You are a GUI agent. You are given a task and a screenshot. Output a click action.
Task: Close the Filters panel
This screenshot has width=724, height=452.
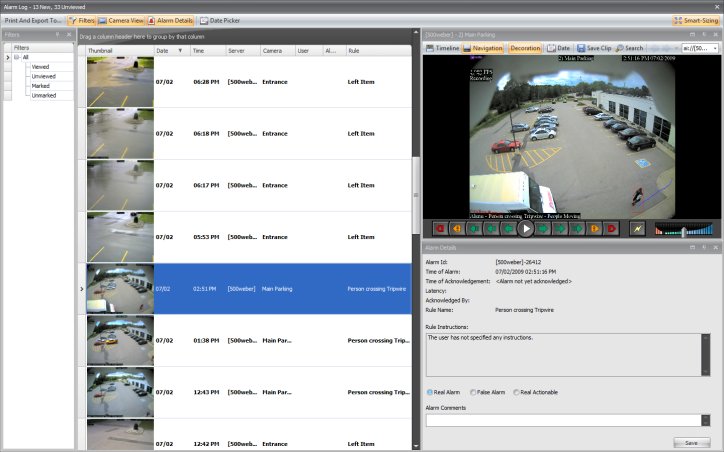click(x=69, y=35)
